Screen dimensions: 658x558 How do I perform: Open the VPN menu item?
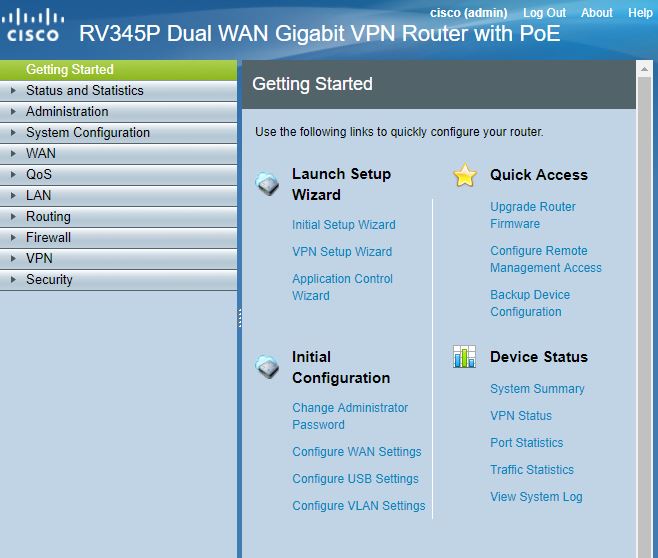(x=118, y=258)
